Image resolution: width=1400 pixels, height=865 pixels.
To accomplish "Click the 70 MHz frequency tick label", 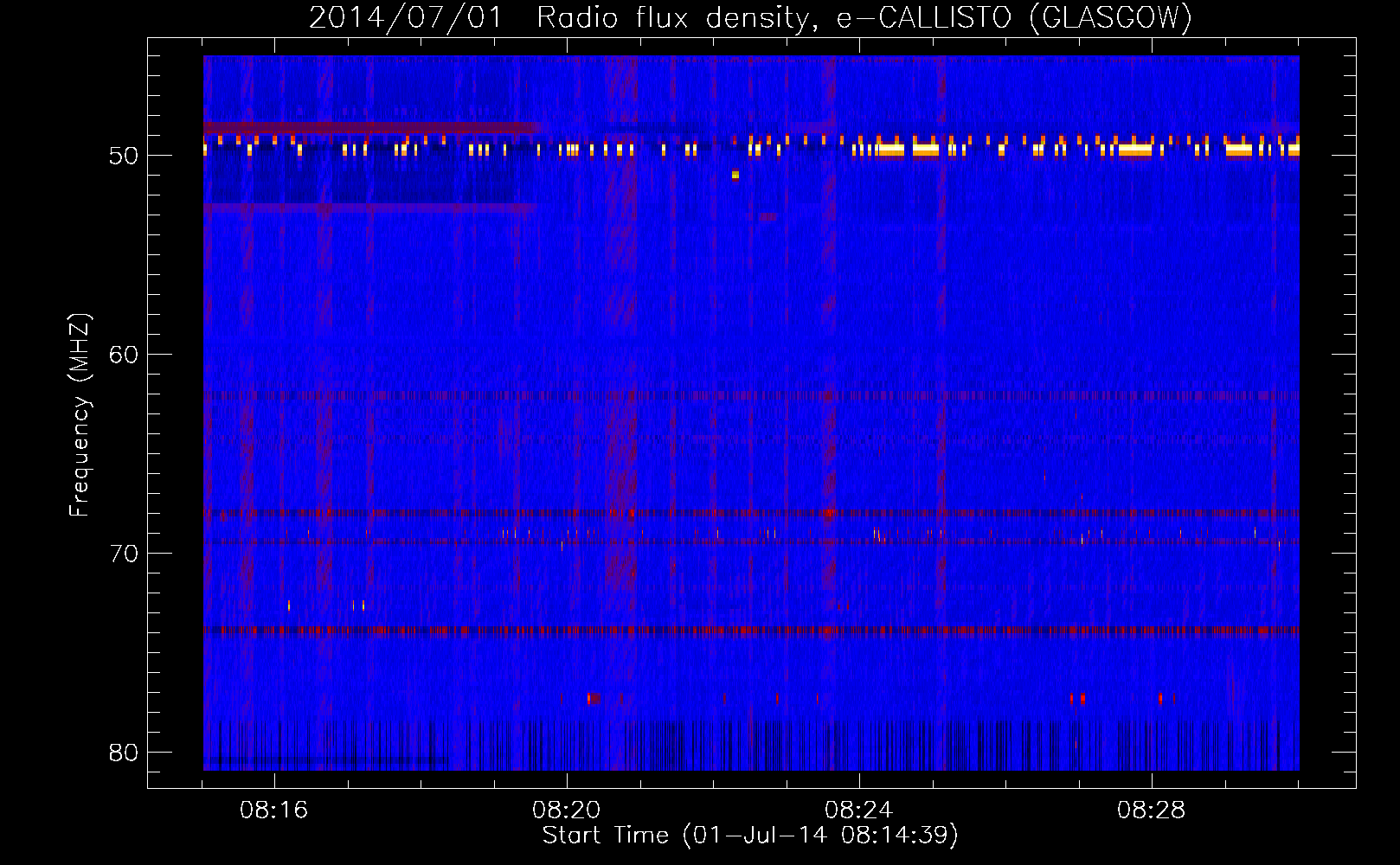I will (124, 554).
